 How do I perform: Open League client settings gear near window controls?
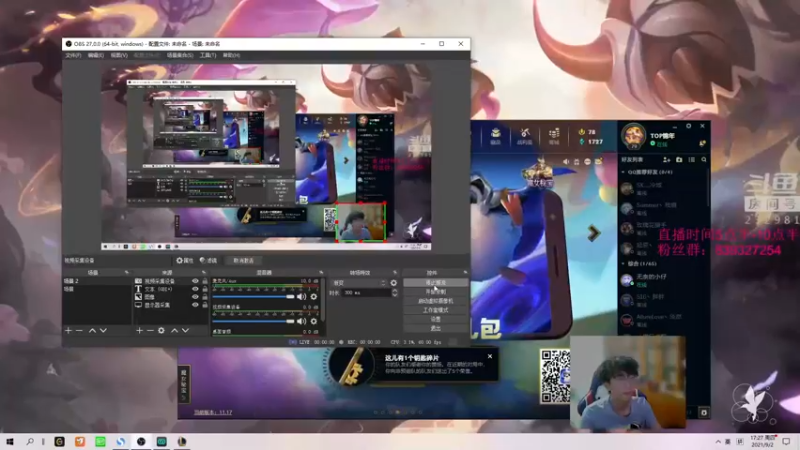[x=688, y=126]
